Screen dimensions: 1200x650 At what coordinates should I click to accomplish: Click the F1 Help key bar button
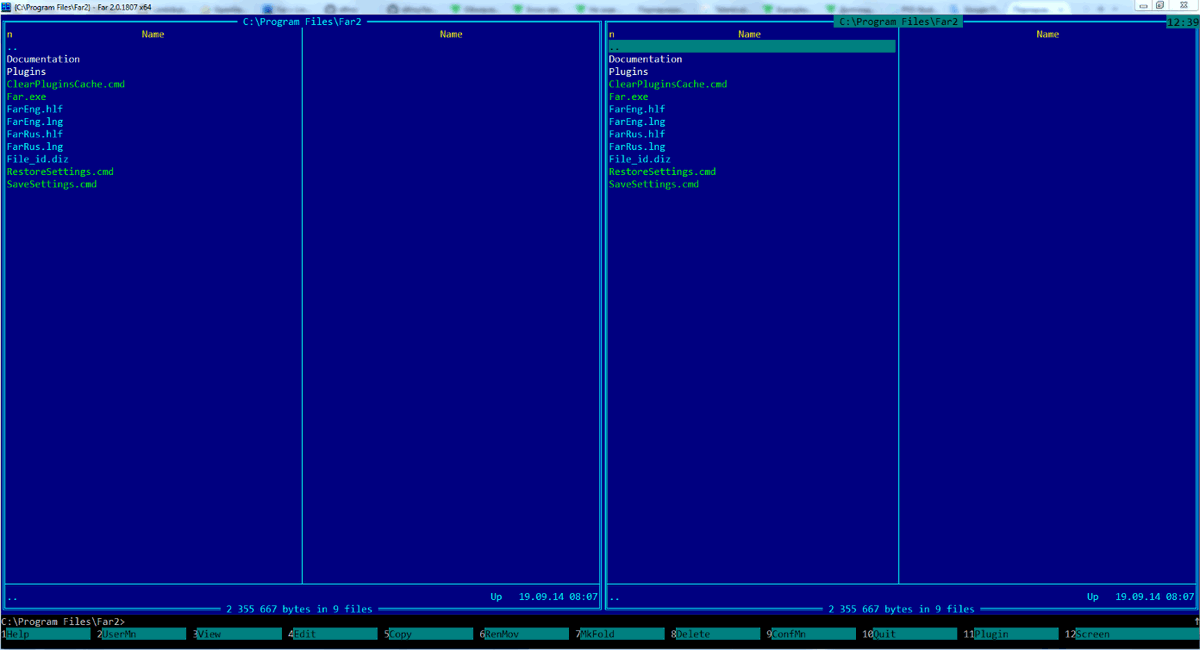[x=48, y=634]
